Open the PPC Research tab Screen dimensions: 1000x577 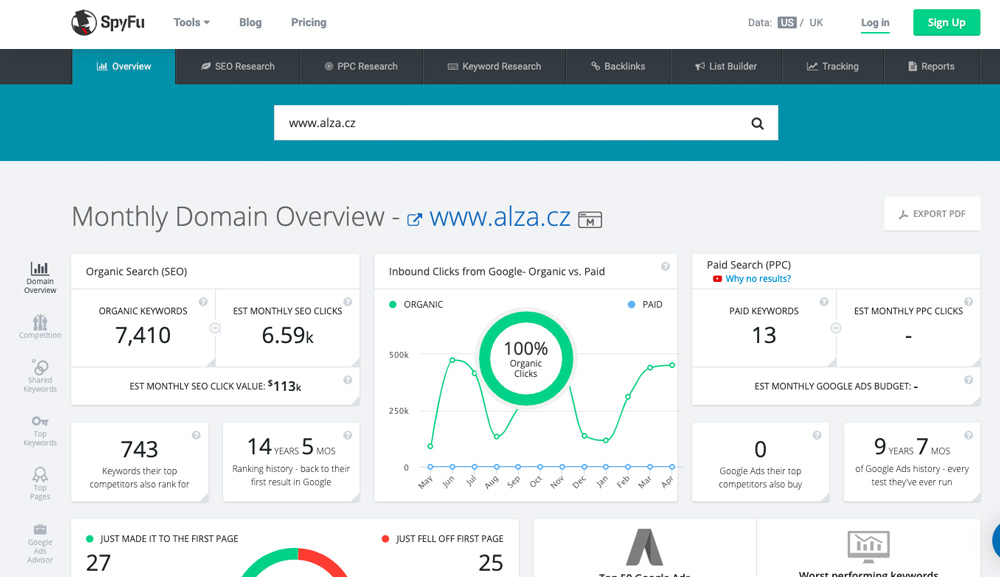(x=361, y=66)
